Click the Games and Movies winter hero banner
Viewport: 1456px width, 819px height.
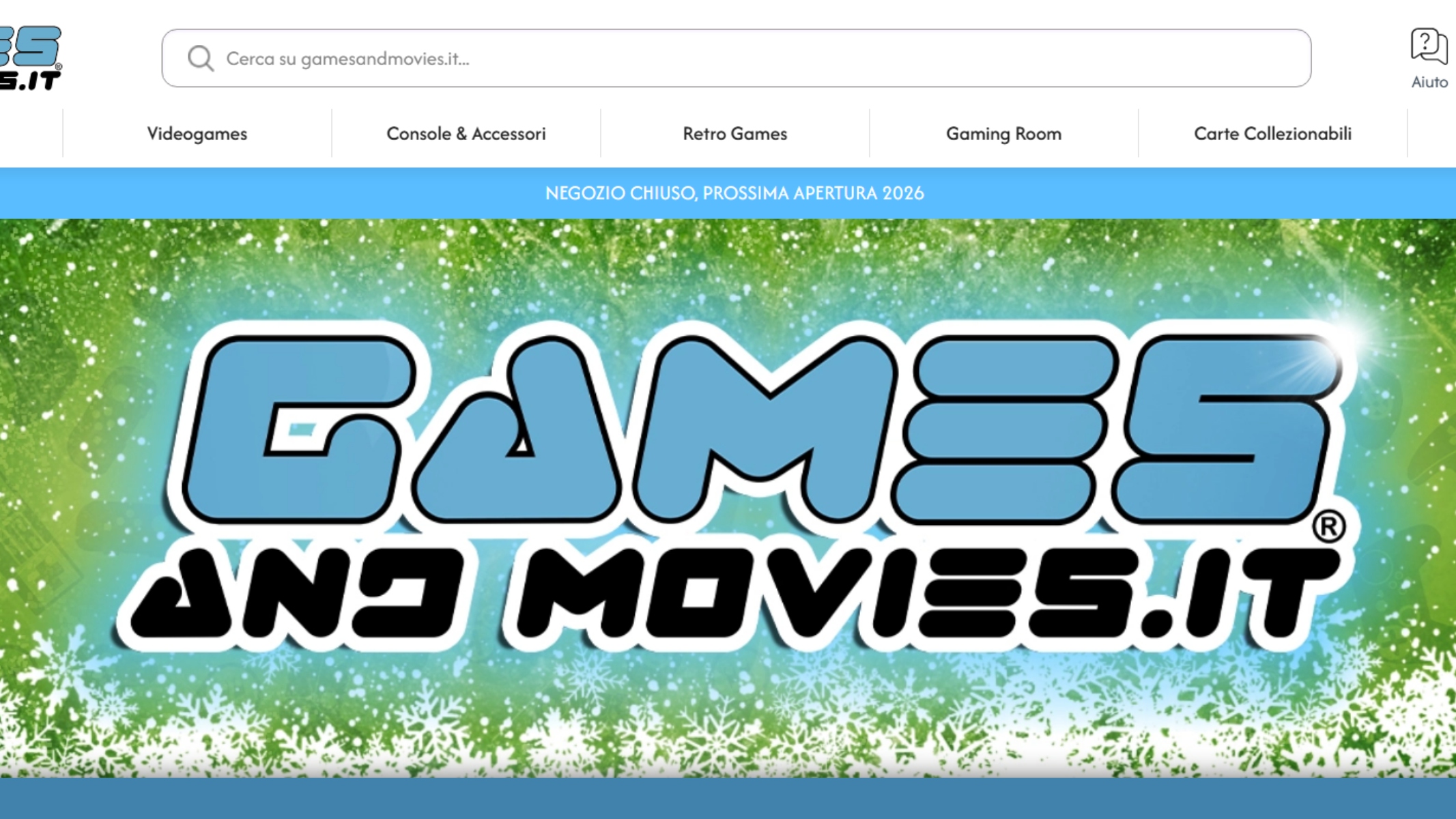[x=728, y=498]
